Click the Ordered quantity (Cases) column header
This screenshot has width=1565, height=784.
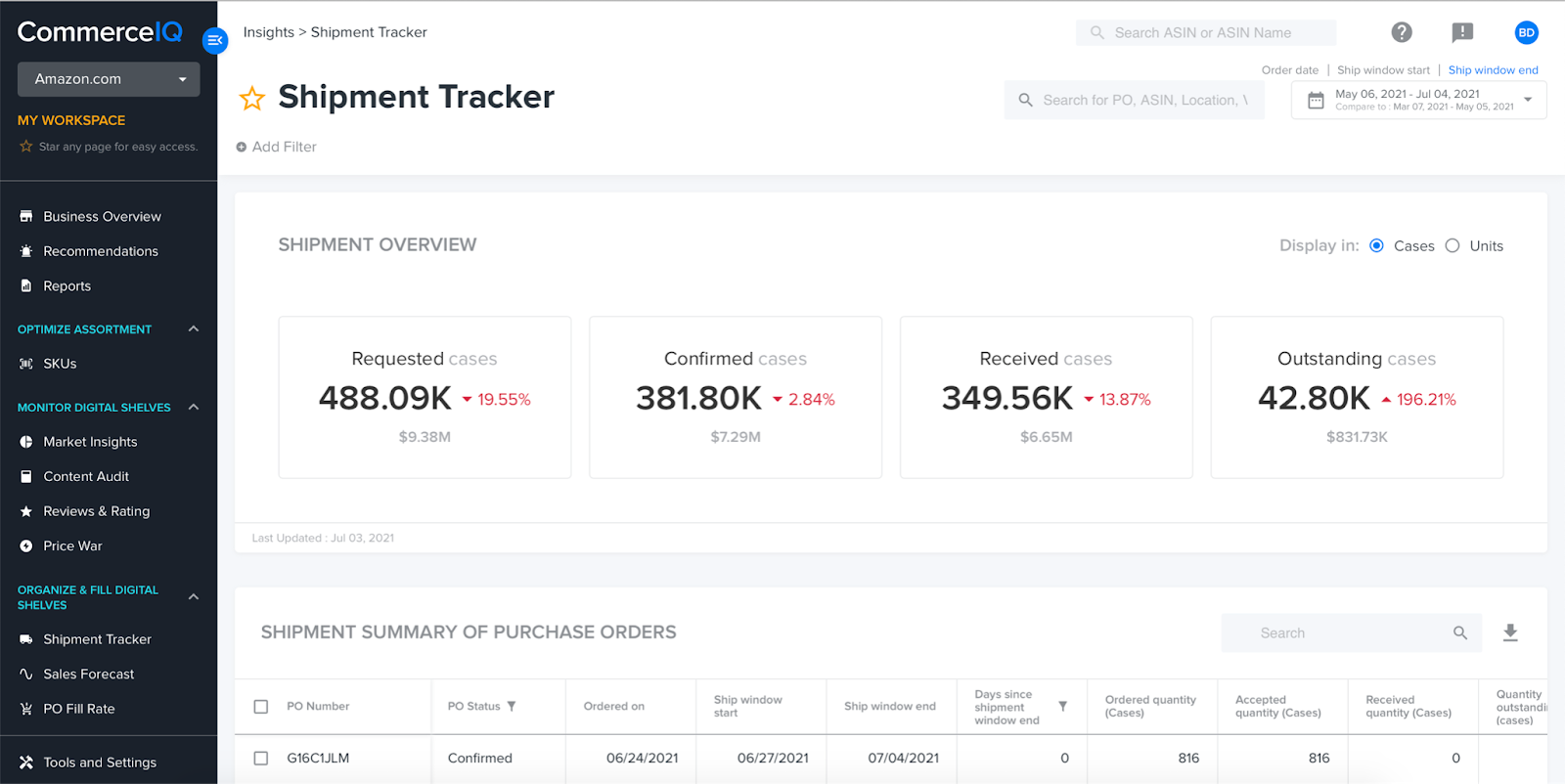pyautogui.click(x=1150, y=706)
